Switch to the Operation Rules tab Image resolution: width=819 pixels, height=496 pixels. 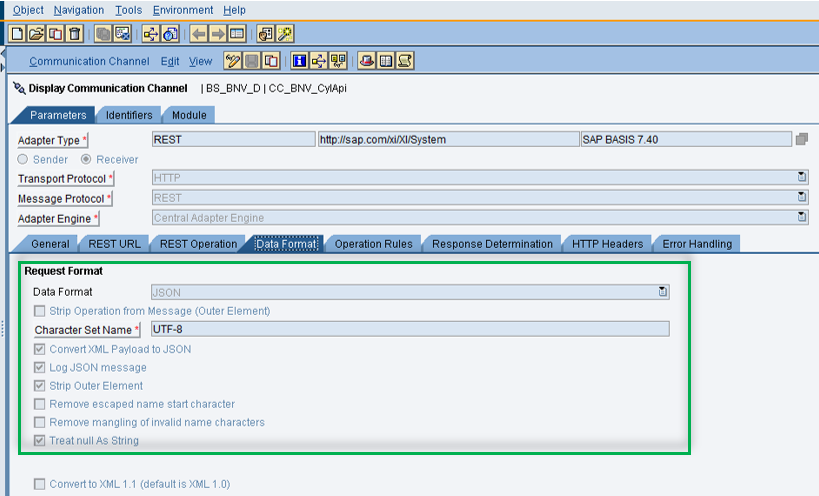tap(373, 244)
